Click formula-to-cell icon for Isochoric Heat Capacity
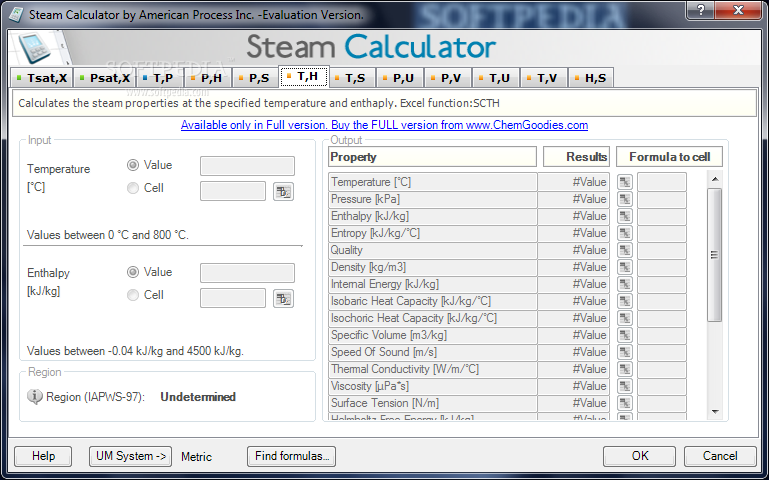 pyautogui.click(x=624, y=318)
